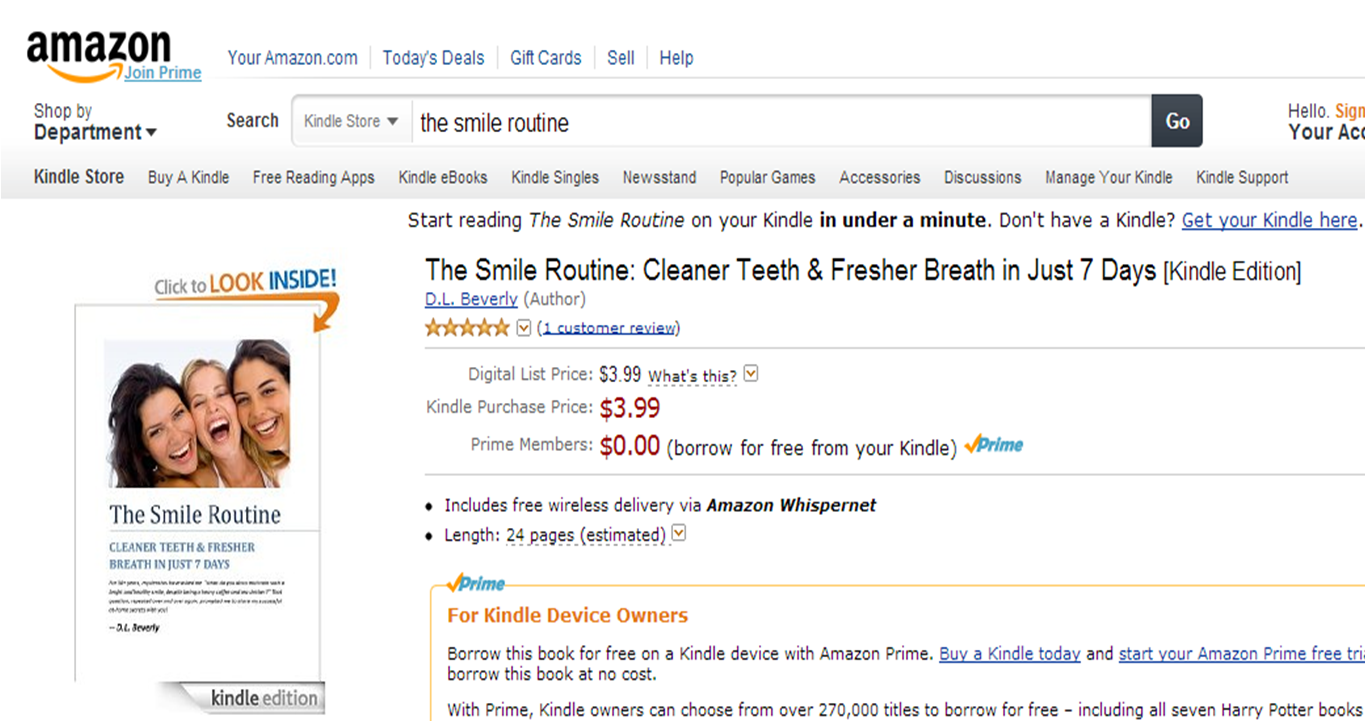Screen dimensions: 1366x722
Task: Open the D.L. Beverly author link
Action: point(471,299)
